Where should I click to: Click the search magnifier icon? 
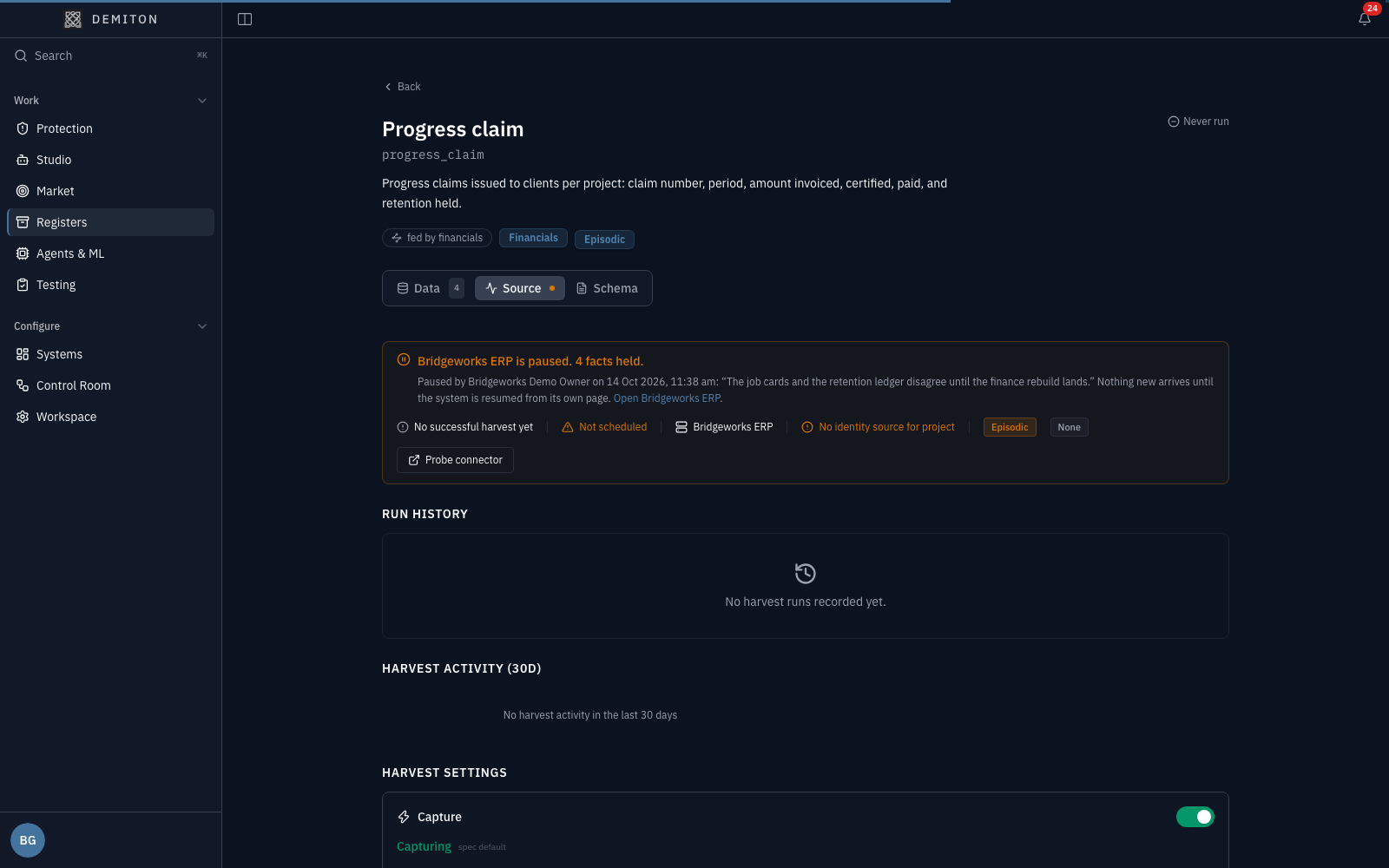[x=21, y=56]
